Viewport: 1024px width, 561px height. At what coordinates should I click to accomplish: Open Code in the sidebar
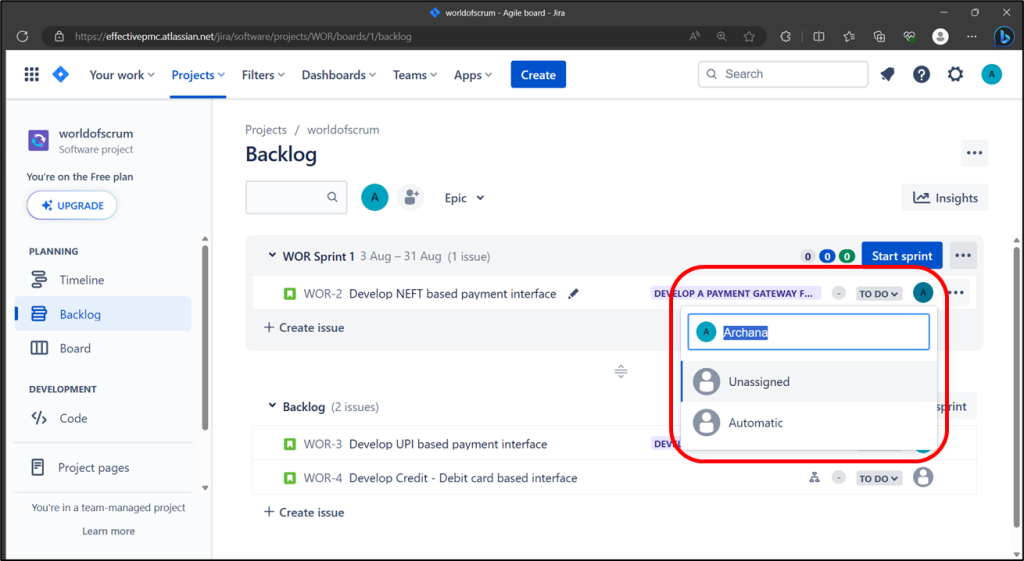tap(103, 418)
